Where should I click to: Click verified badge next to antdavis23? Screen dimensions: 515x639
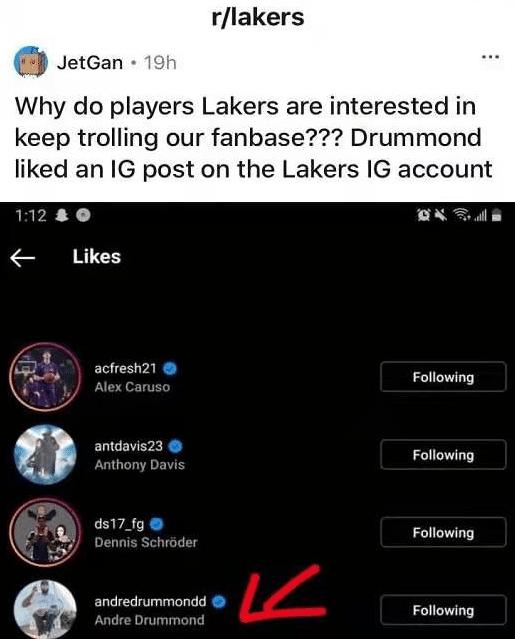(x=176, y=446)
